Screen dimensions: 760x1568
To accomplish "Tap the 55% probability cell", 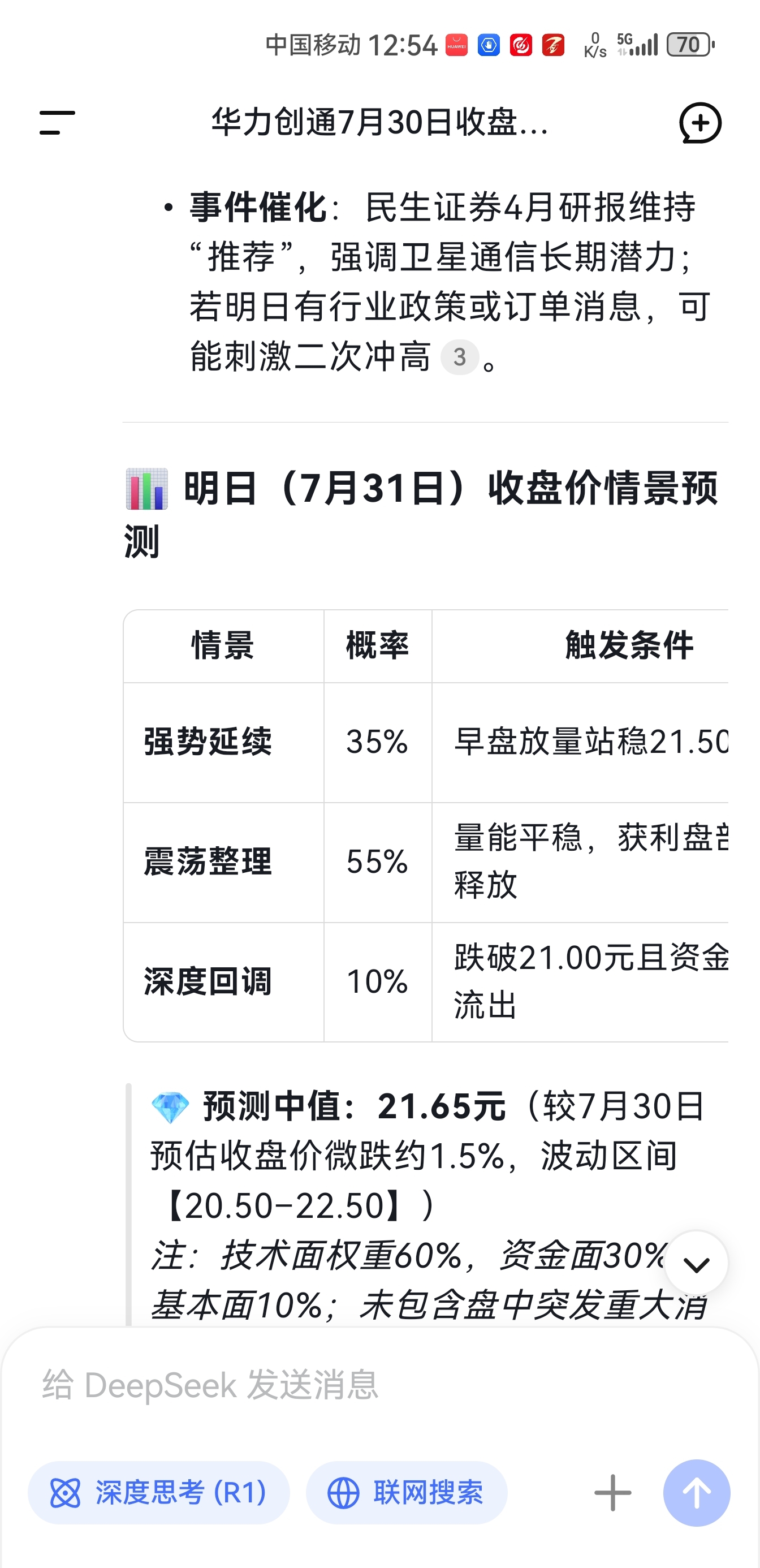I will tap(378, 863).
